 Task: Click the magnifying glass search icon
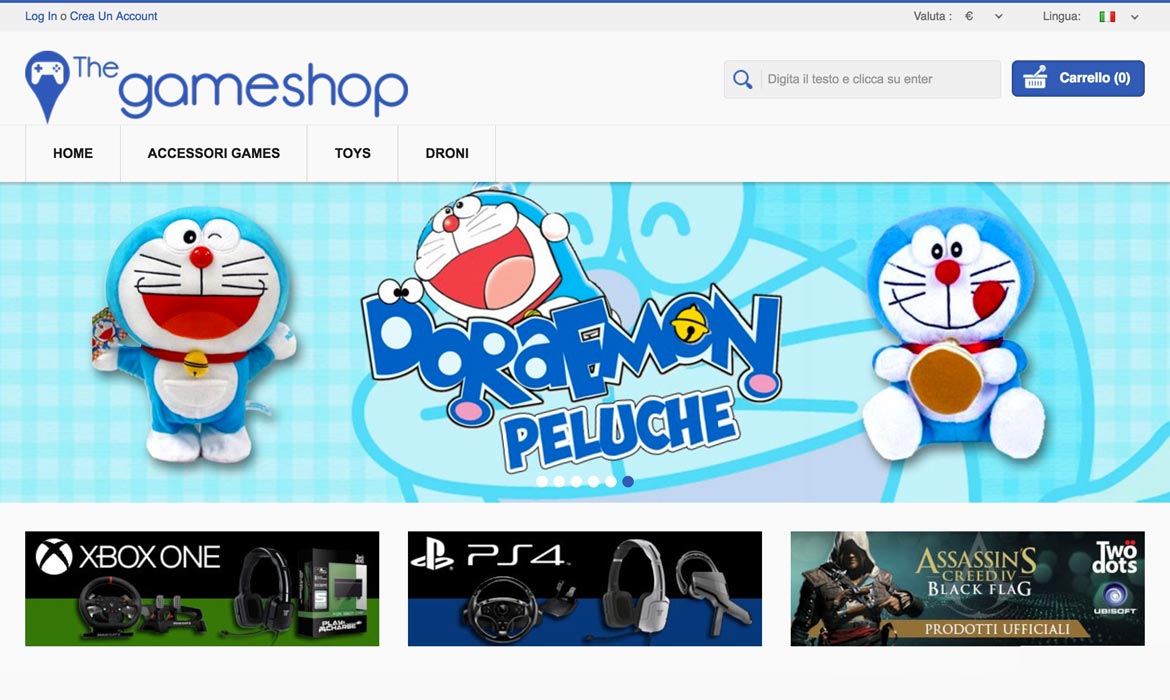(x=742, y=79)
